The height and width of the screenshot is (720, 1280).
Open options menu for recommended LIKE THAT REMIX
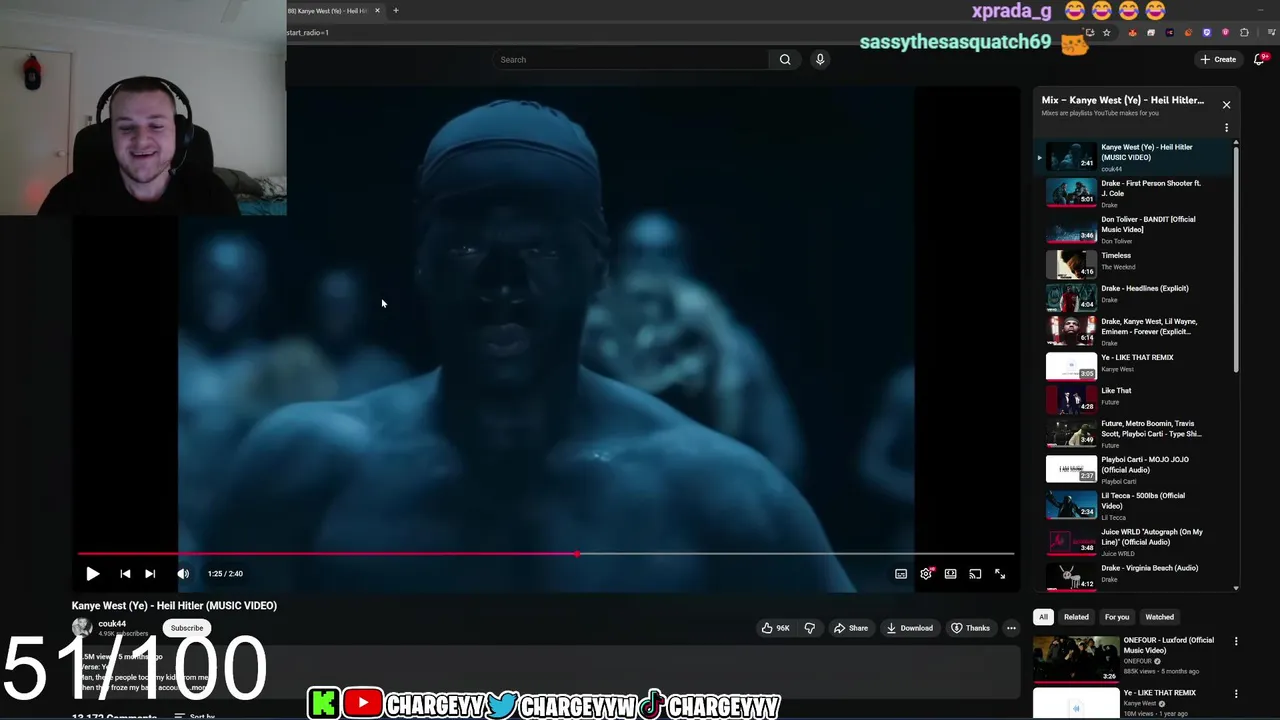[1236, 693]
